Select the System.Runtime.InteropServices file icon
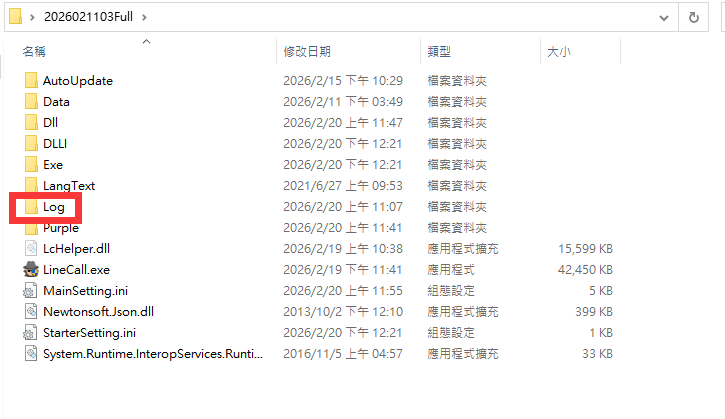The height and width of the screenshot is (419, 725). tap(31, 354)
